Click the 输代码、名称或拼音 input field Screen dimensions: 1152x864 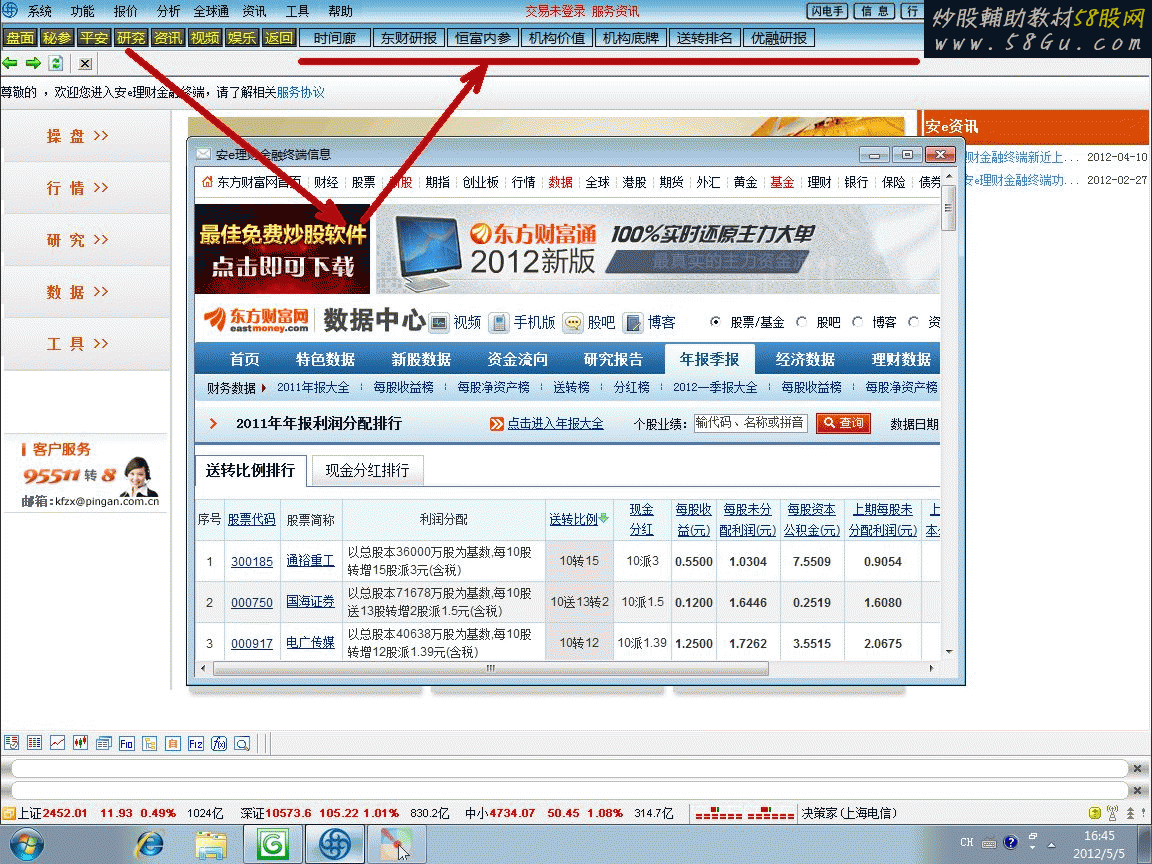(x=750, y=423)
